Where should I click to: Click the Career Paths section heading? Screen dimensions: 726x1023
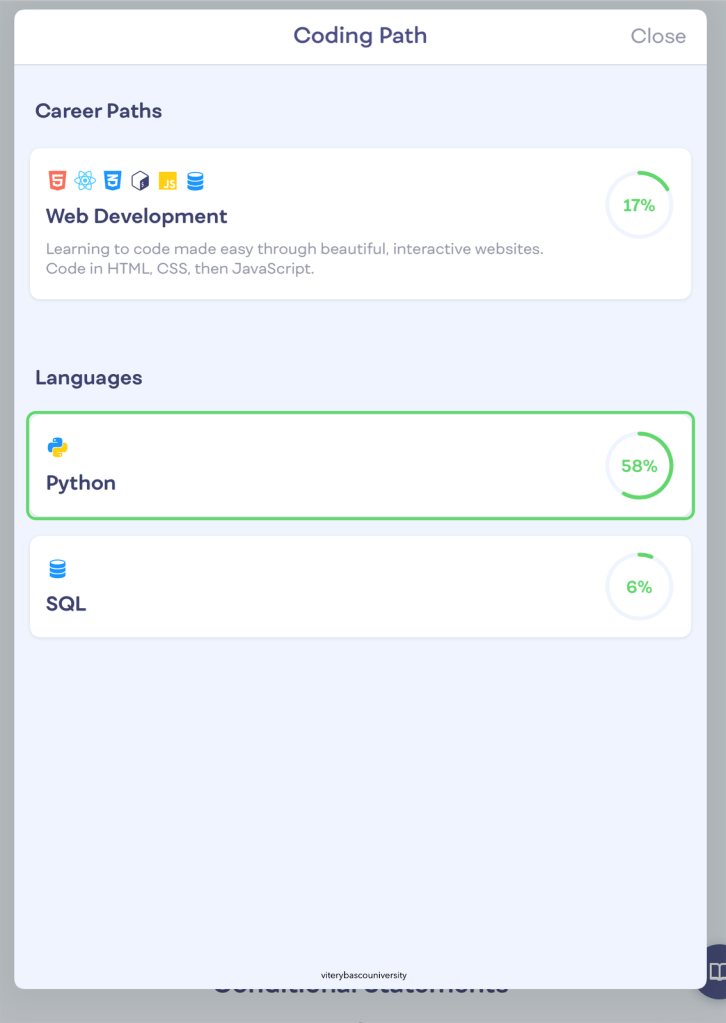click(98, 111)
